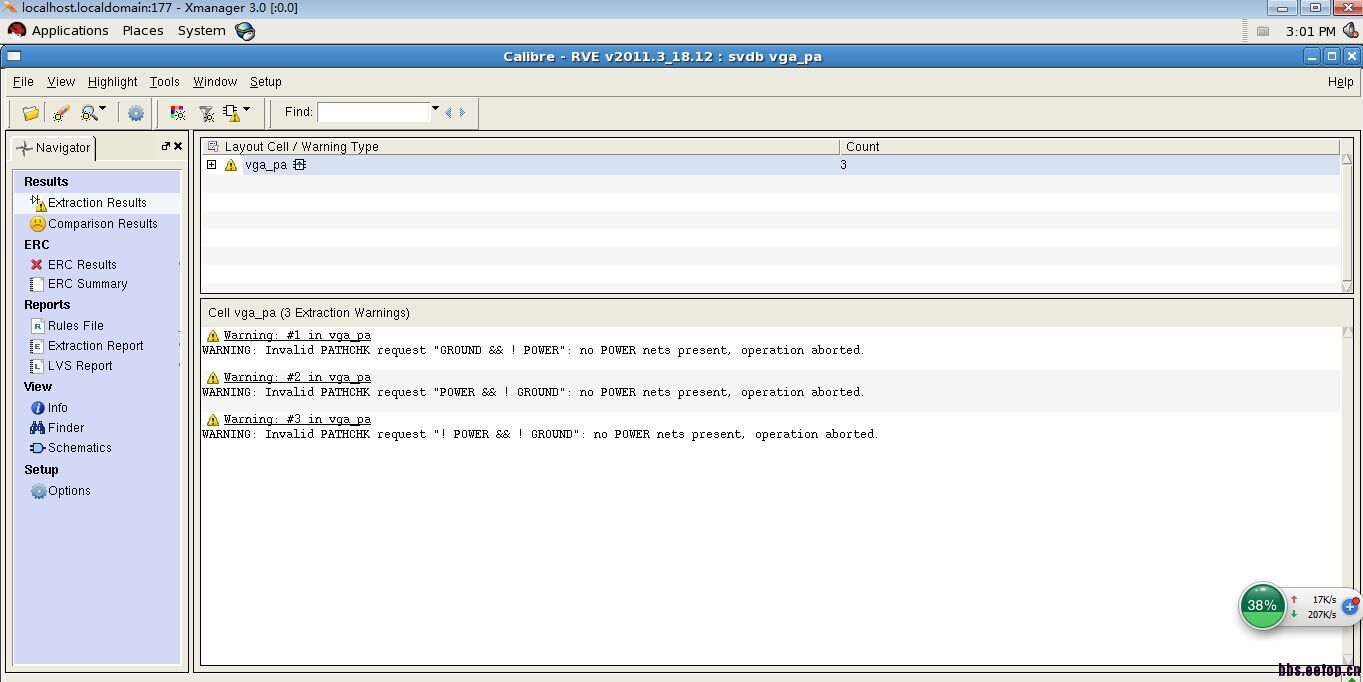Click into the Find input field
Screen dimensions: 1363x682
(x=373, y=112)
